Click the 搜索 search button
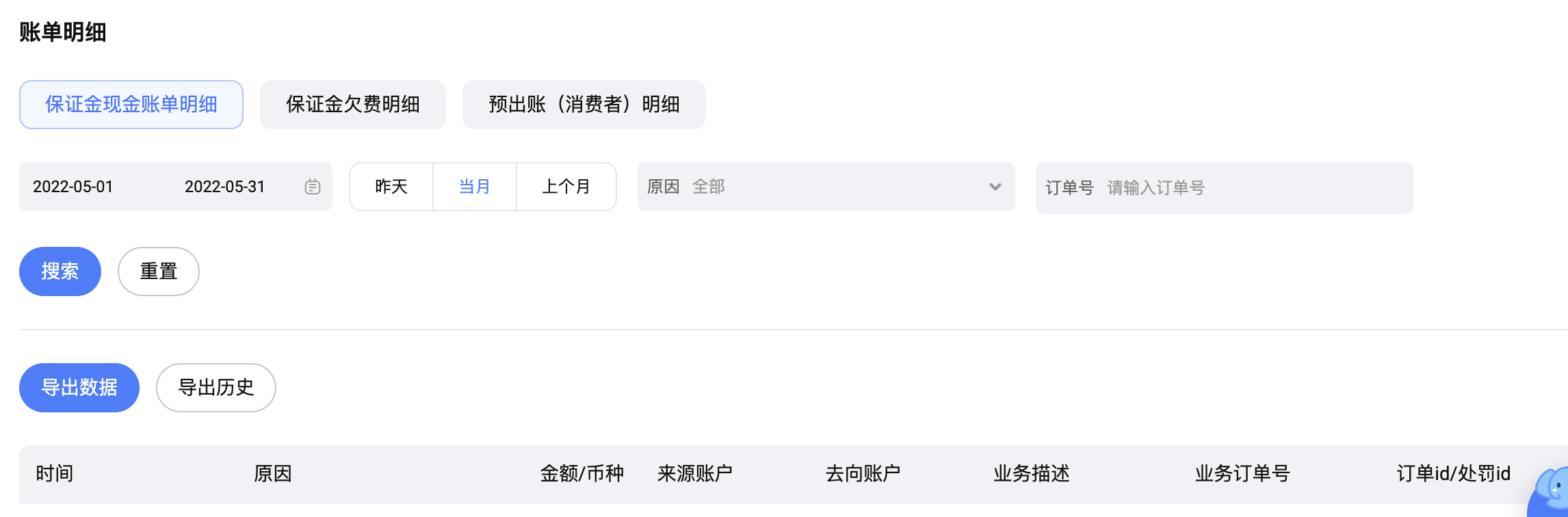Screen dimensions: 1568x517 pos(60,271)
